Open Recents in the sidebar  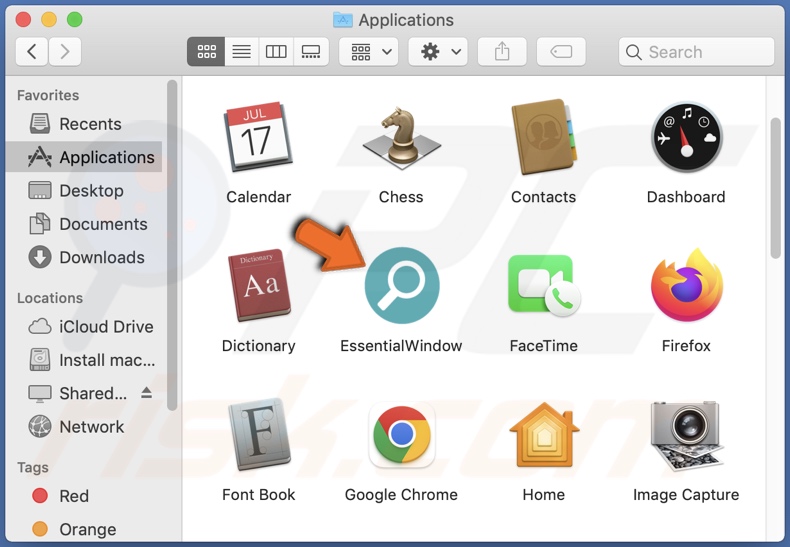[84, 124]
